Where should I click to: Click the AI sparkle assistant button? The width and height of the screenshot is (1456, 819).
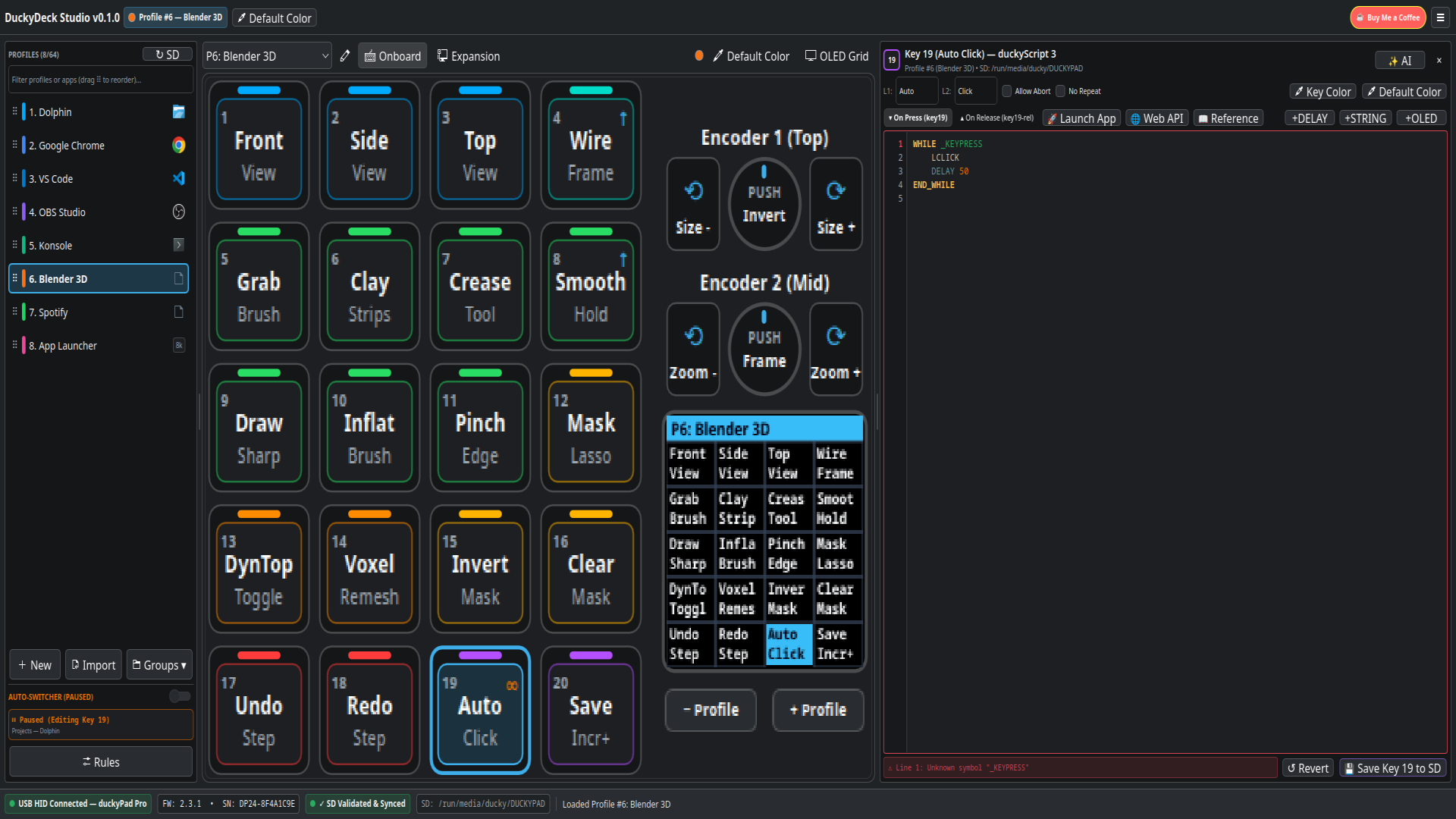(x=1400, y=61)
